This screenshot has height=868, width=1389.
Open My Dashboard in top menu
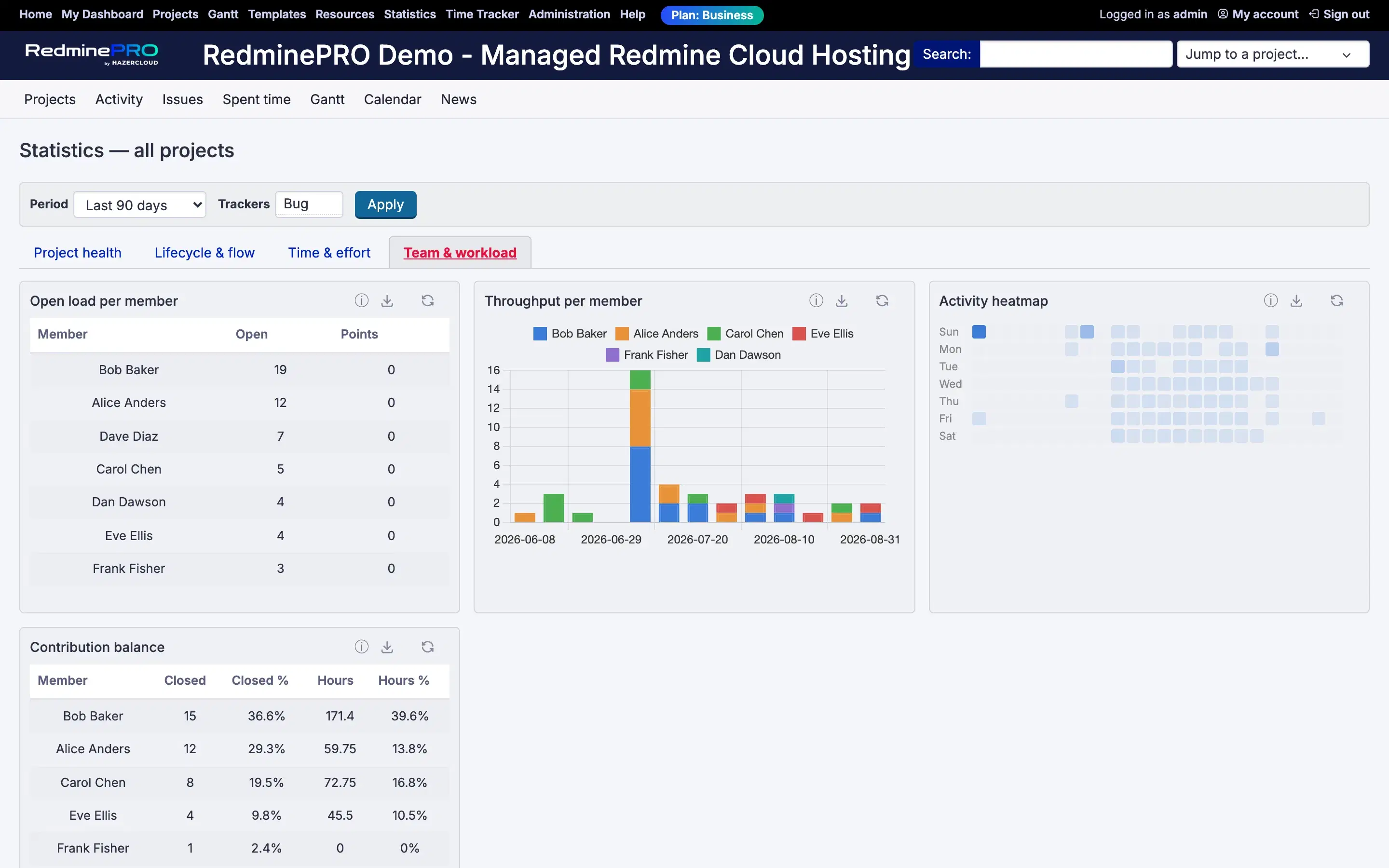pyautogui.click(x=102, y=14)
